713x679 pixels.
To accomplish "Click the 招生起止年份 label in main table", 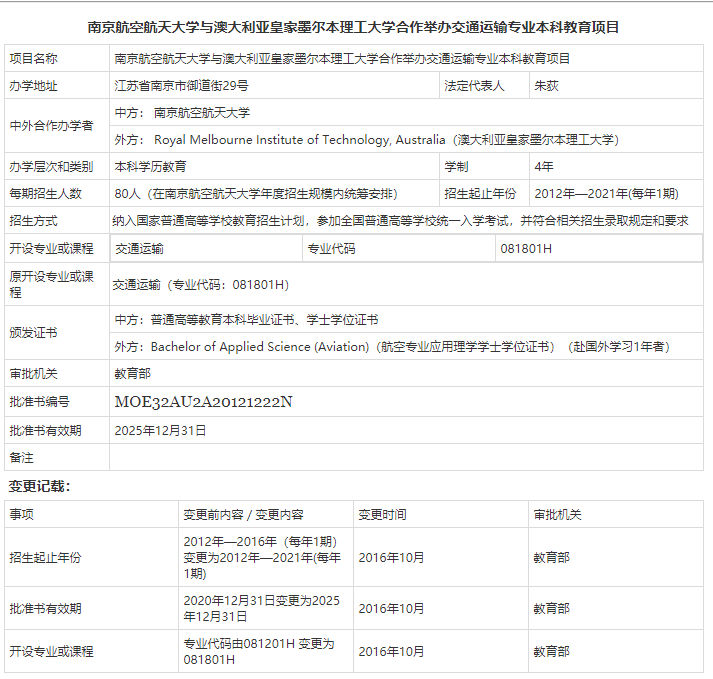I will tap(480, 194).
